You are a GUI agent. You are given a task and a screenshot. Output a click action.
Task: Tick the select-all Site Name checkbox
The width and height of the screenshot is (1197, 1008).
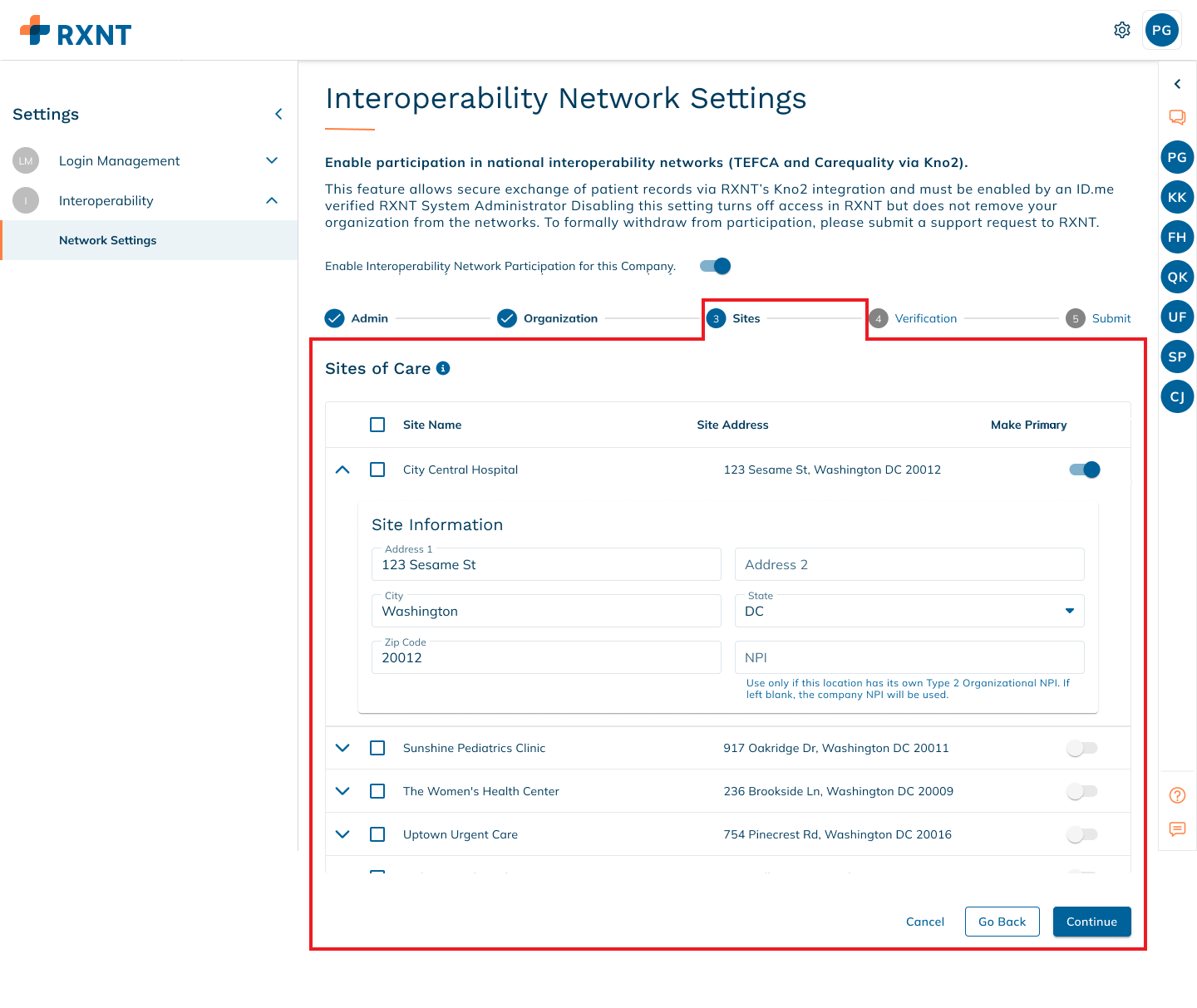pos(377,425)
